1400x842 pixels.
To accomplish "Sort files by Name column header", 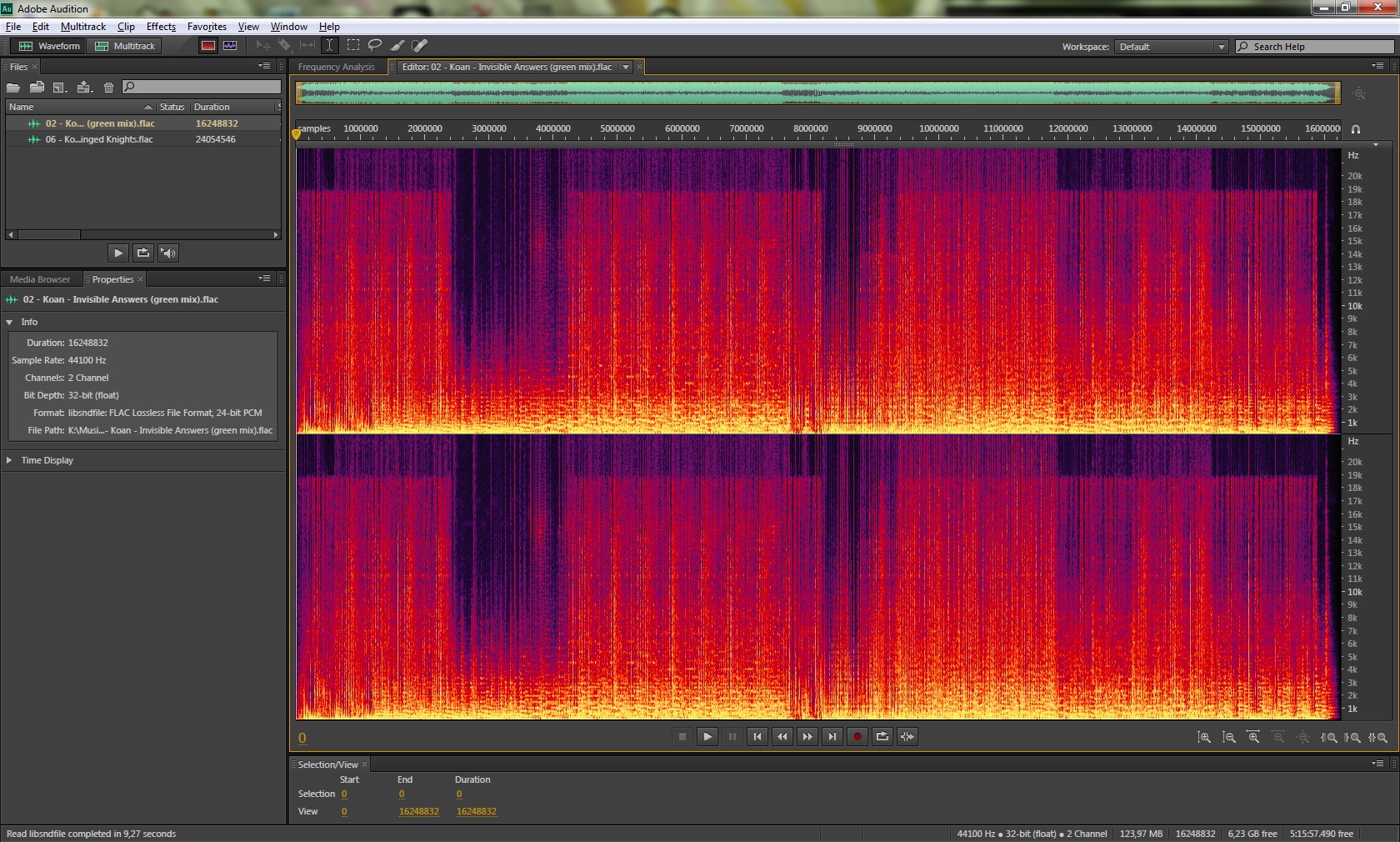I will pos(81,107).
